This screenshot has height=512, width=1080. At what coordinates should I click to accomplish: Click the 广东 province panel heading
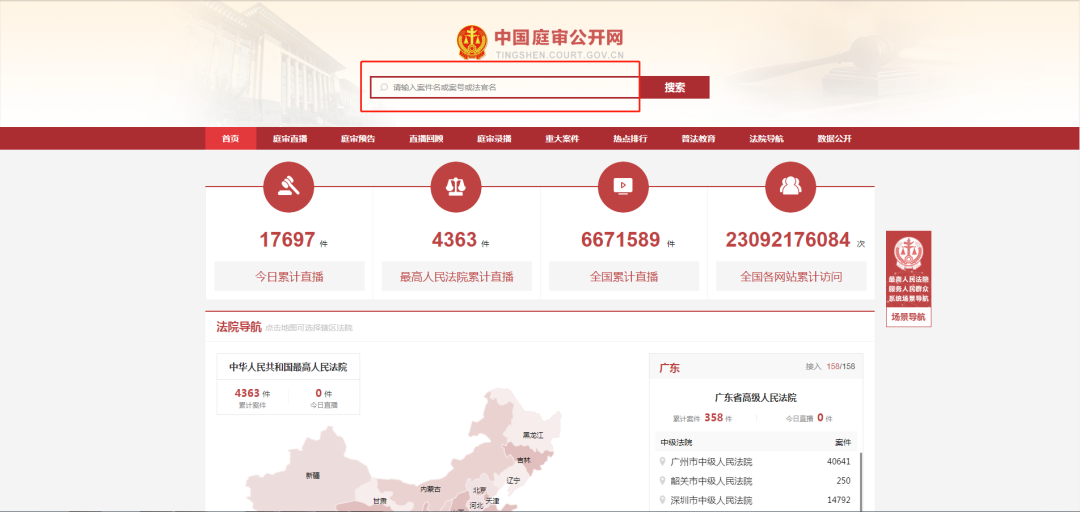pyautogui.click(x=669, y=368)
